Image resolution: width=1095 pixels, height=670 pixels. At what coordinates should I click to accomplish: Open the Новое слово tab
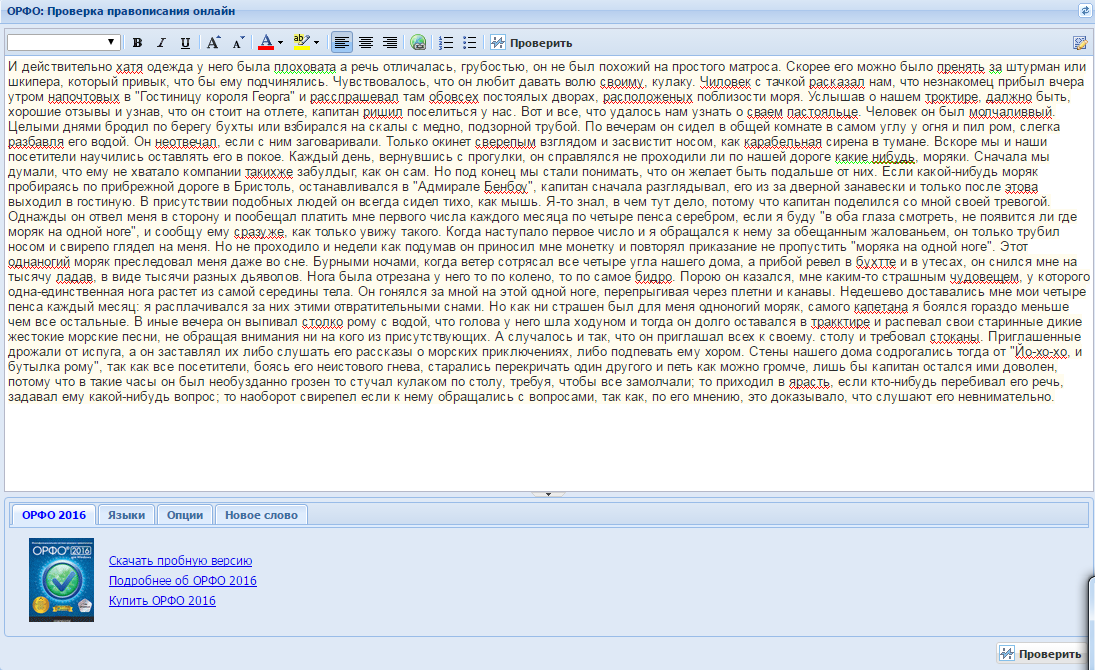[261, 515]
